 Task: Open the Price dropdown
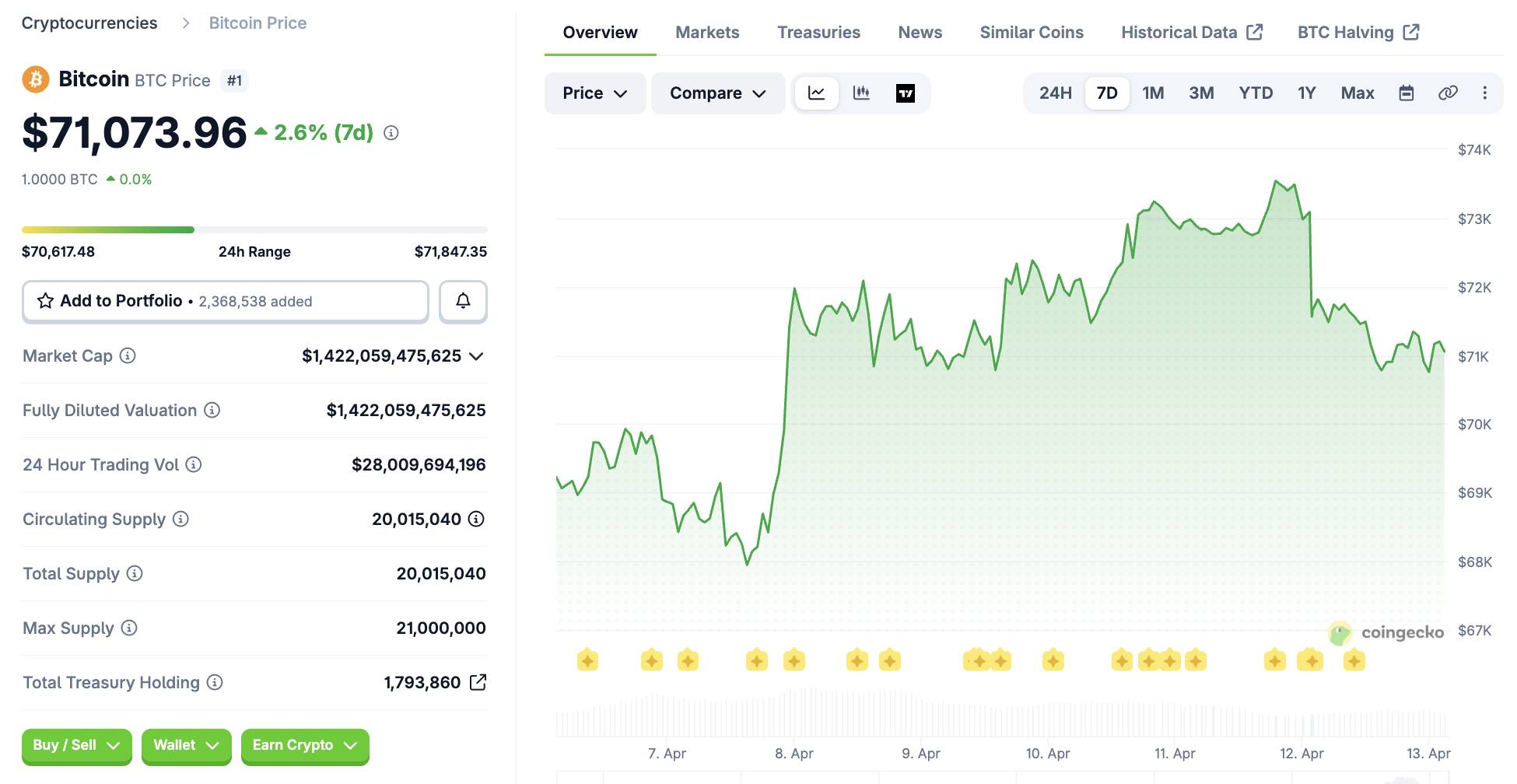pos(594,93)
